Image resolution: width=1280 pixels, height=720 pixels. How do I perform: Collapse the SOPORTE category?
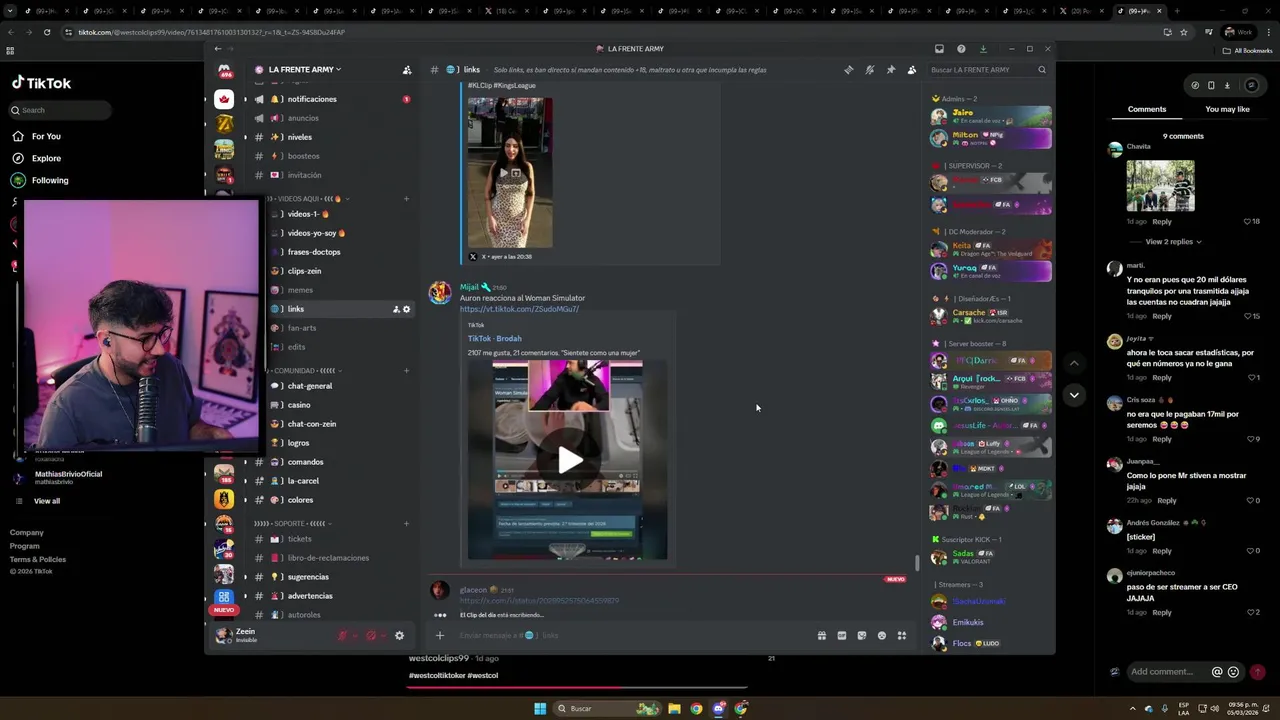pyautogui.click(x=292, y=524)
